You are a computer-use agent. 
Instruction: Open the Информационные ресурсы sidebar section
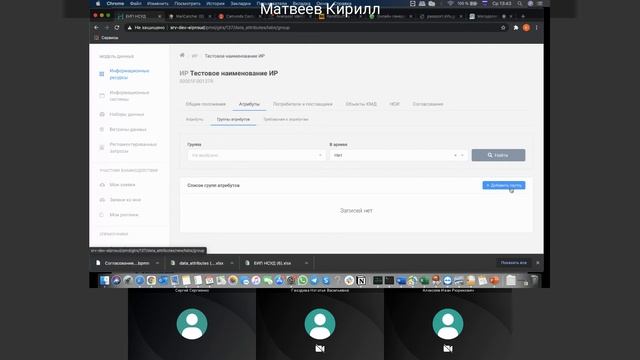(x=129, y=74)
